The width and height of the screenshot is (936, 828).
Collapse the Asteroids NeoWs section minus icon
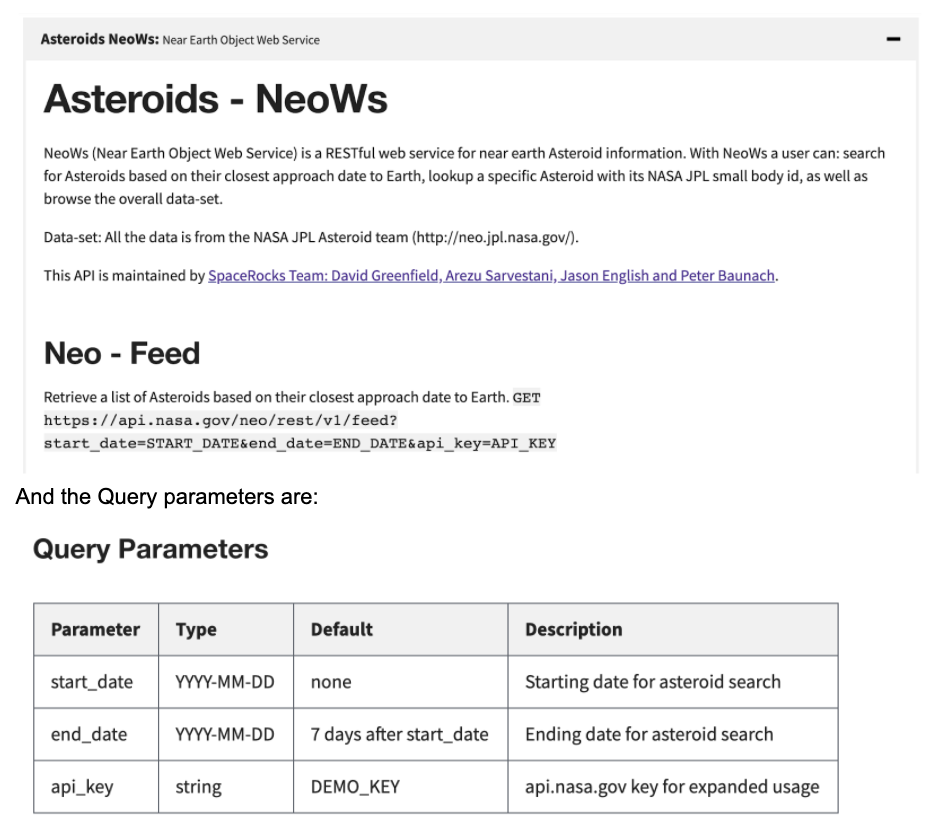point(893,40)
